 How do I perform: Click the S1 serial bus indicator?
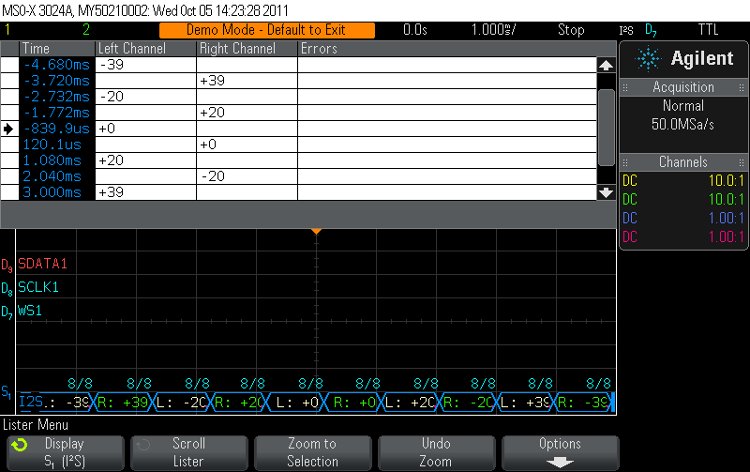pyautogui.click(x=7, y=392)
